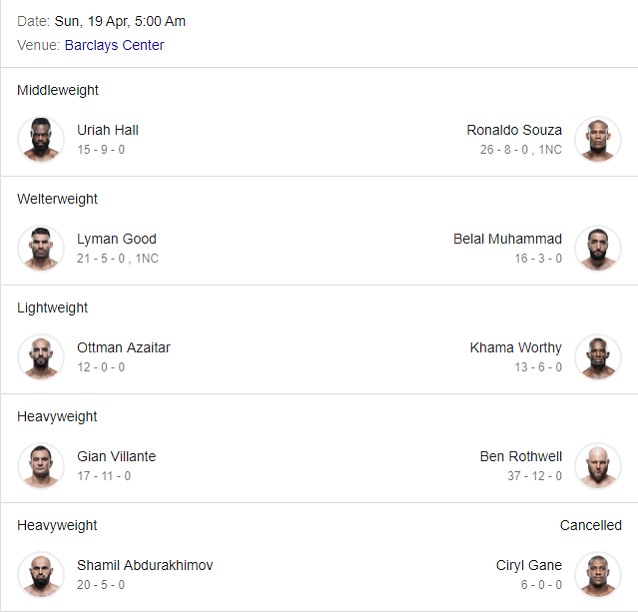Select the Ronaldo Souza name text

514,130
